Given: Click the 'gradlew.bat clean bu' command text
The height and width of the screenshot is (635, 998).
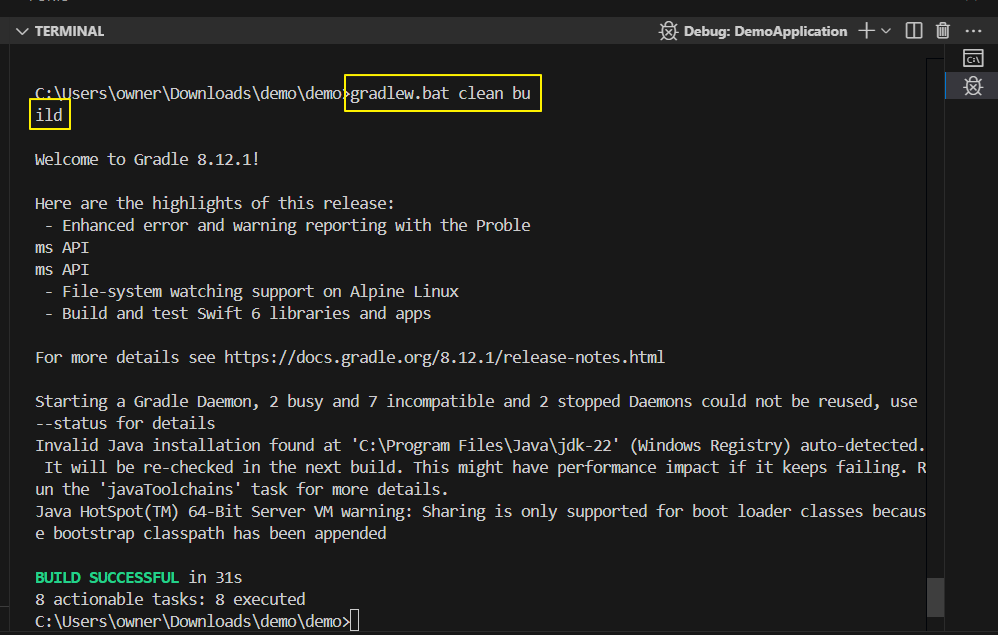Looking at the screenshot, I should tap(440, 94).
